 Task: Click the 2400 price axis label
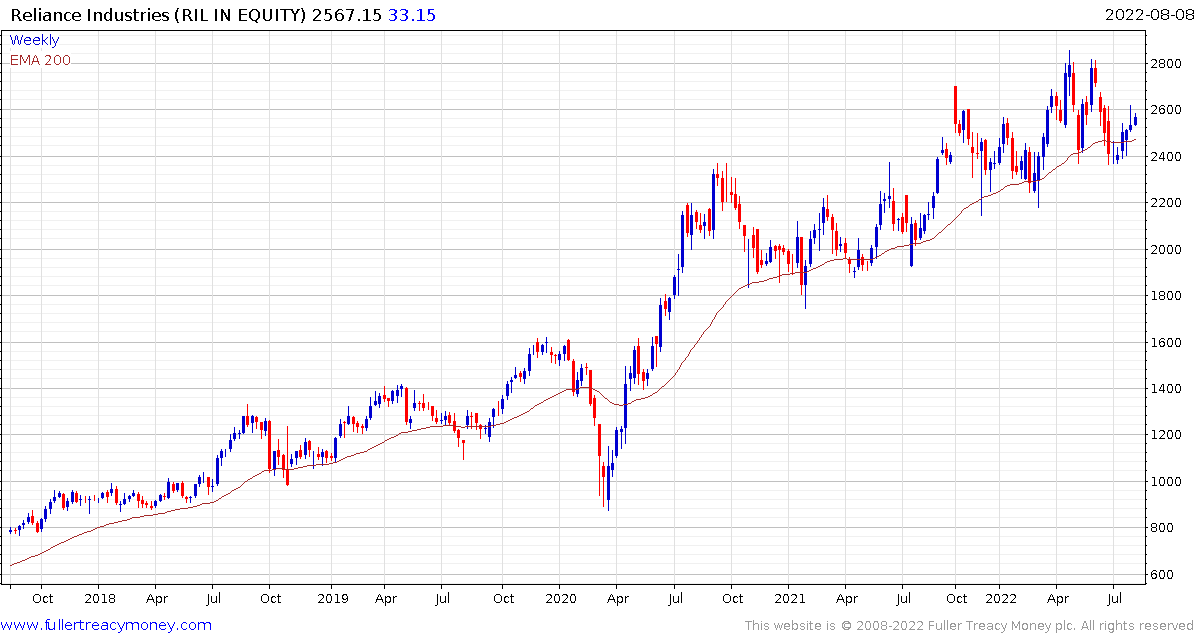1166,156
